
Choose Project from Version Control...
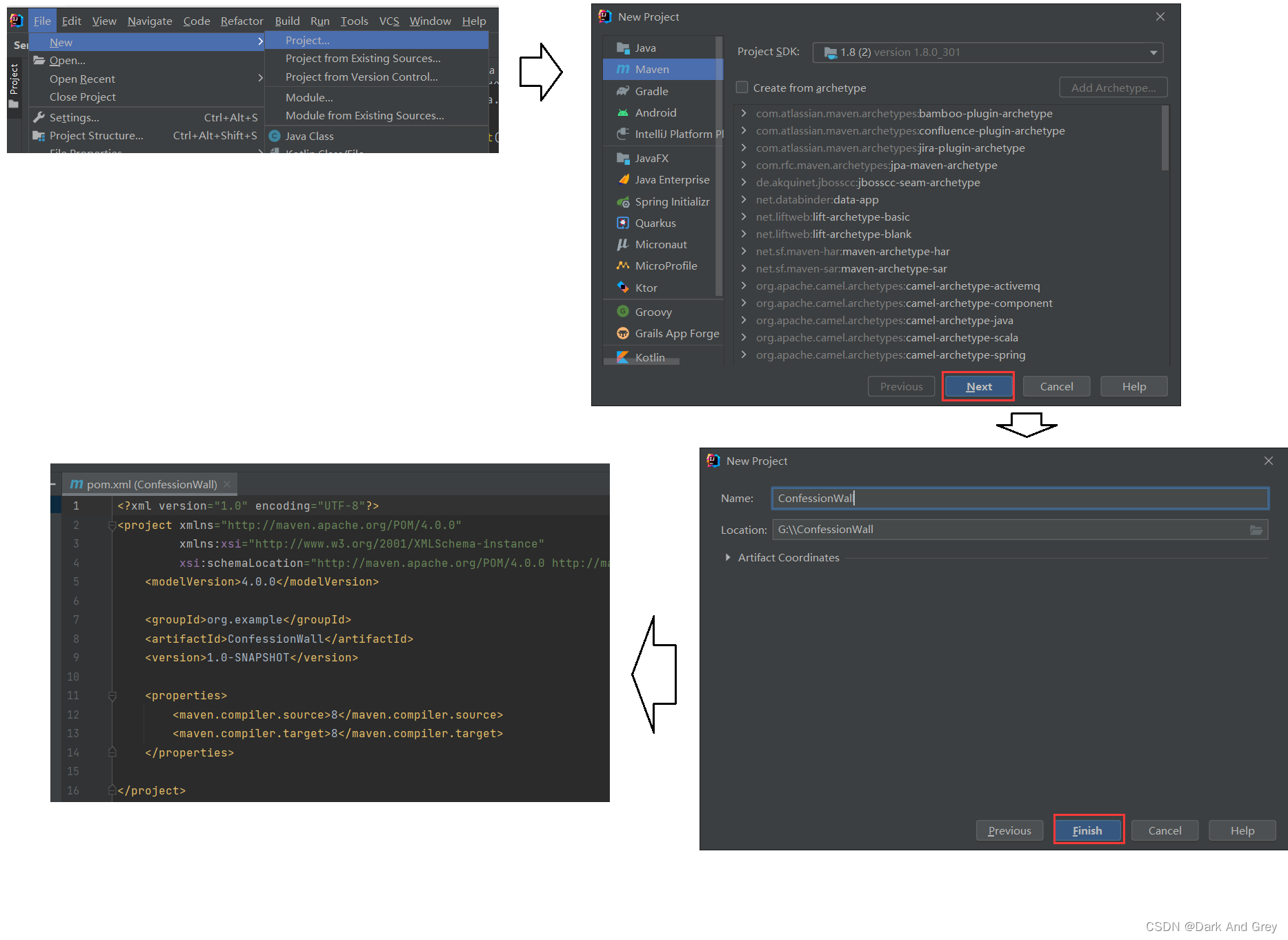377,77
